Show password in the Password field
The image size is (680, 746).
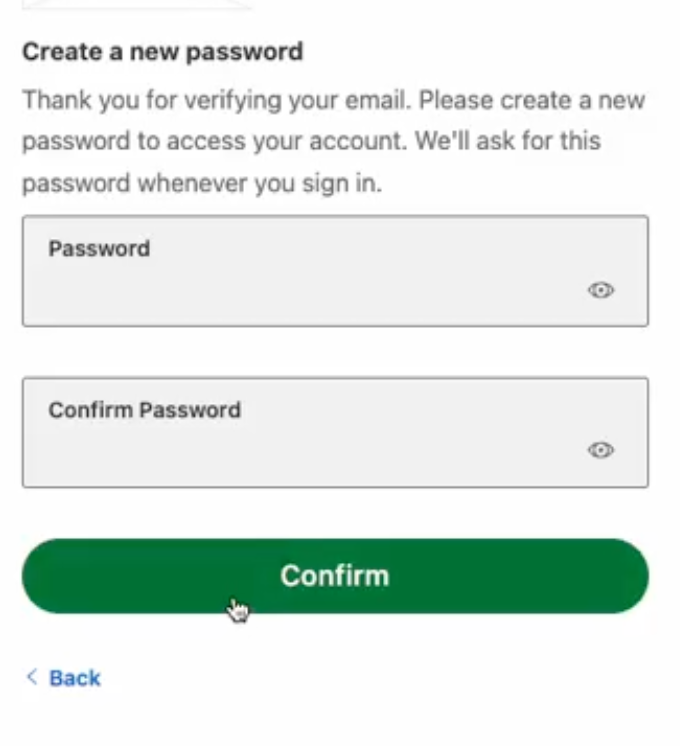(x=600, y=291)
